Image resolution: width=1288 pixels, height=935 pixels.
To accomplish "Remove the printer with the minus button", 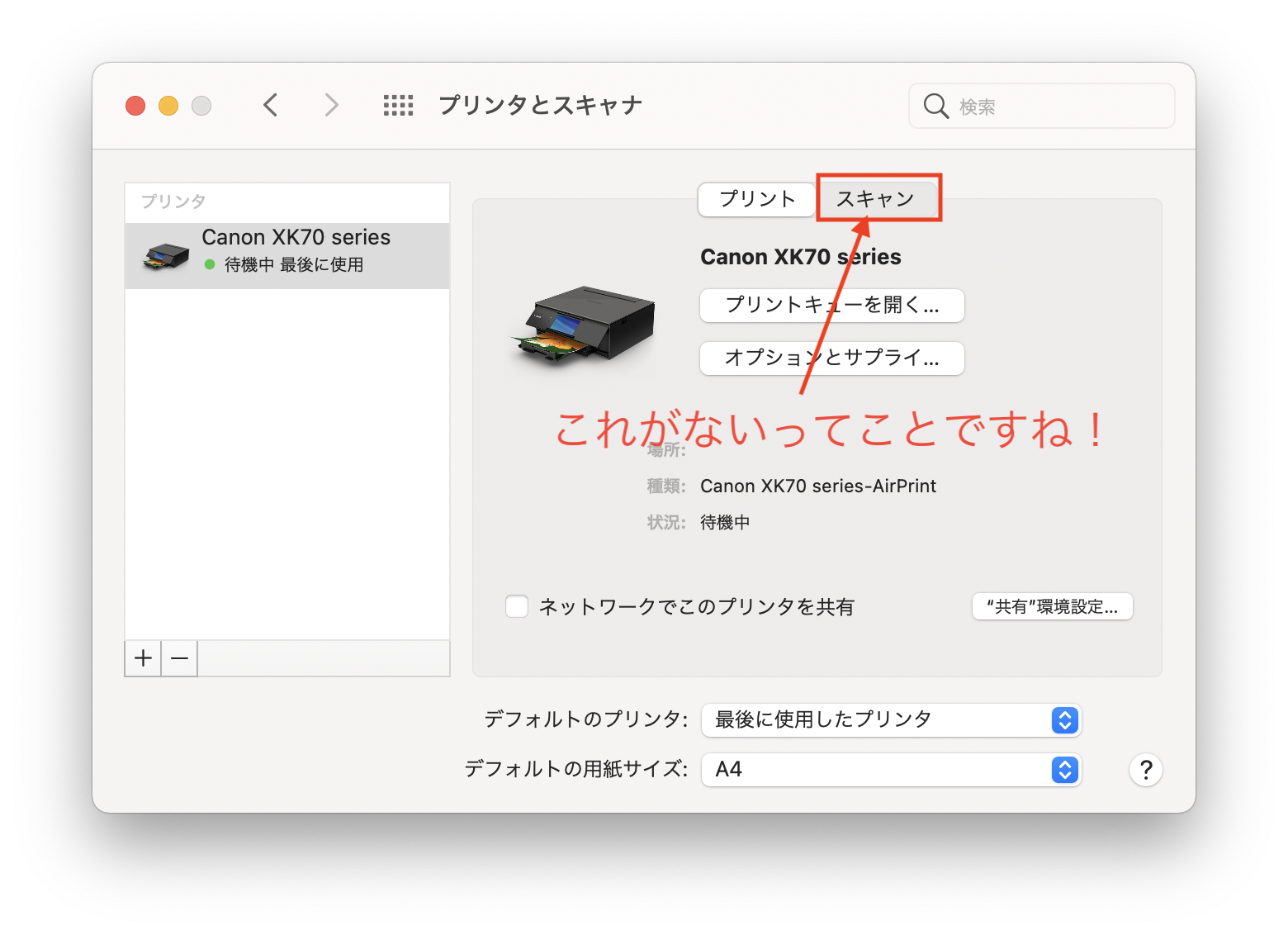I will 180,658.
